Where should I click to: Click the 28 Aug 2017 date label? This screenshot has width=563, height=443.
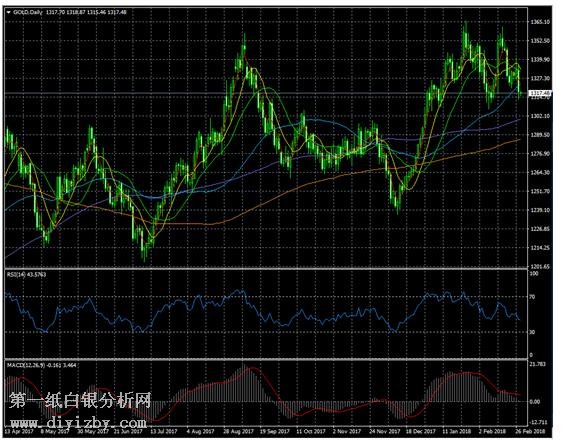click(x=238, y=431)
